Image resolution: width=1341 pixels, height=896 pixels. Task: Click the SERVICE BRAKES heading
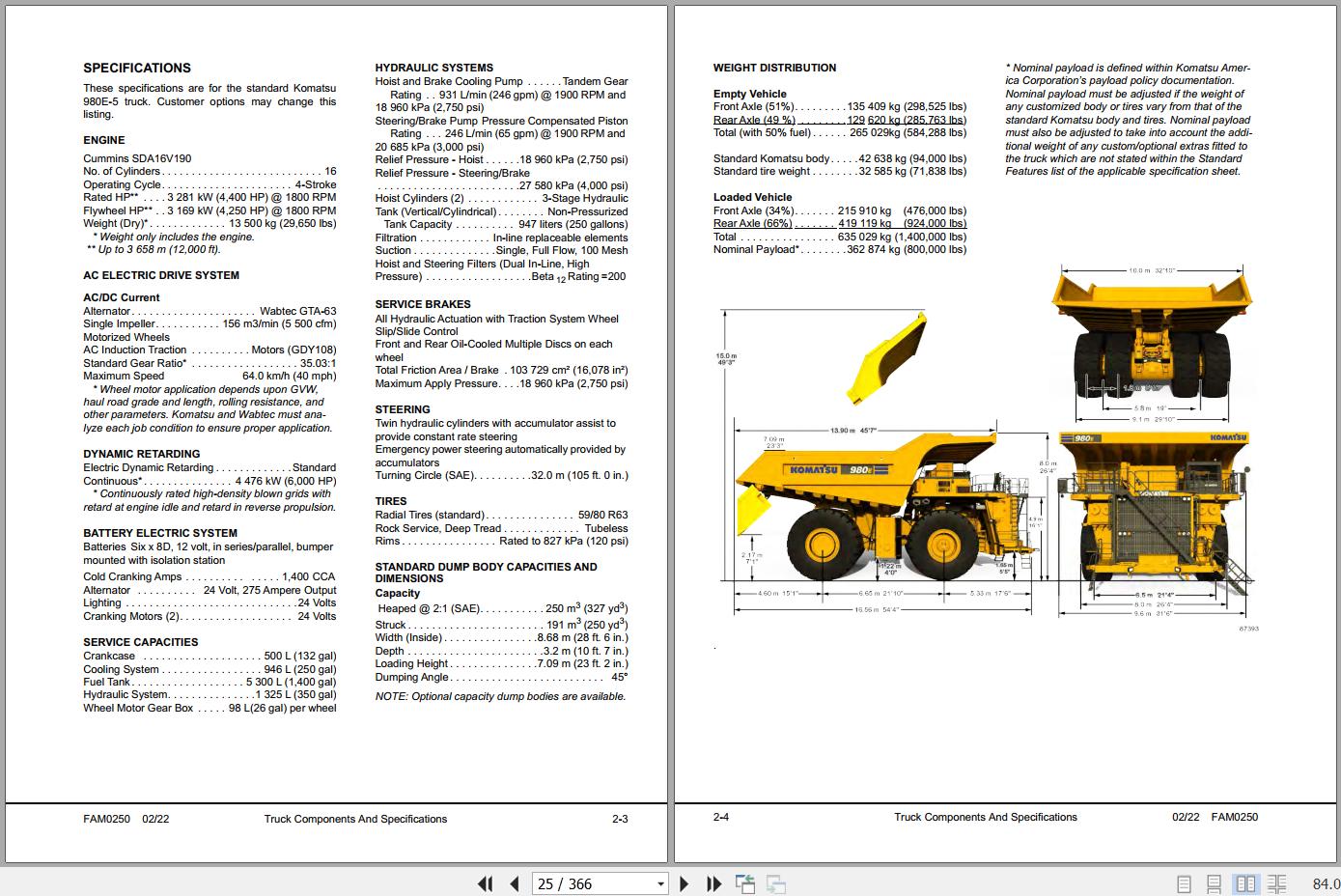[423, 304]
